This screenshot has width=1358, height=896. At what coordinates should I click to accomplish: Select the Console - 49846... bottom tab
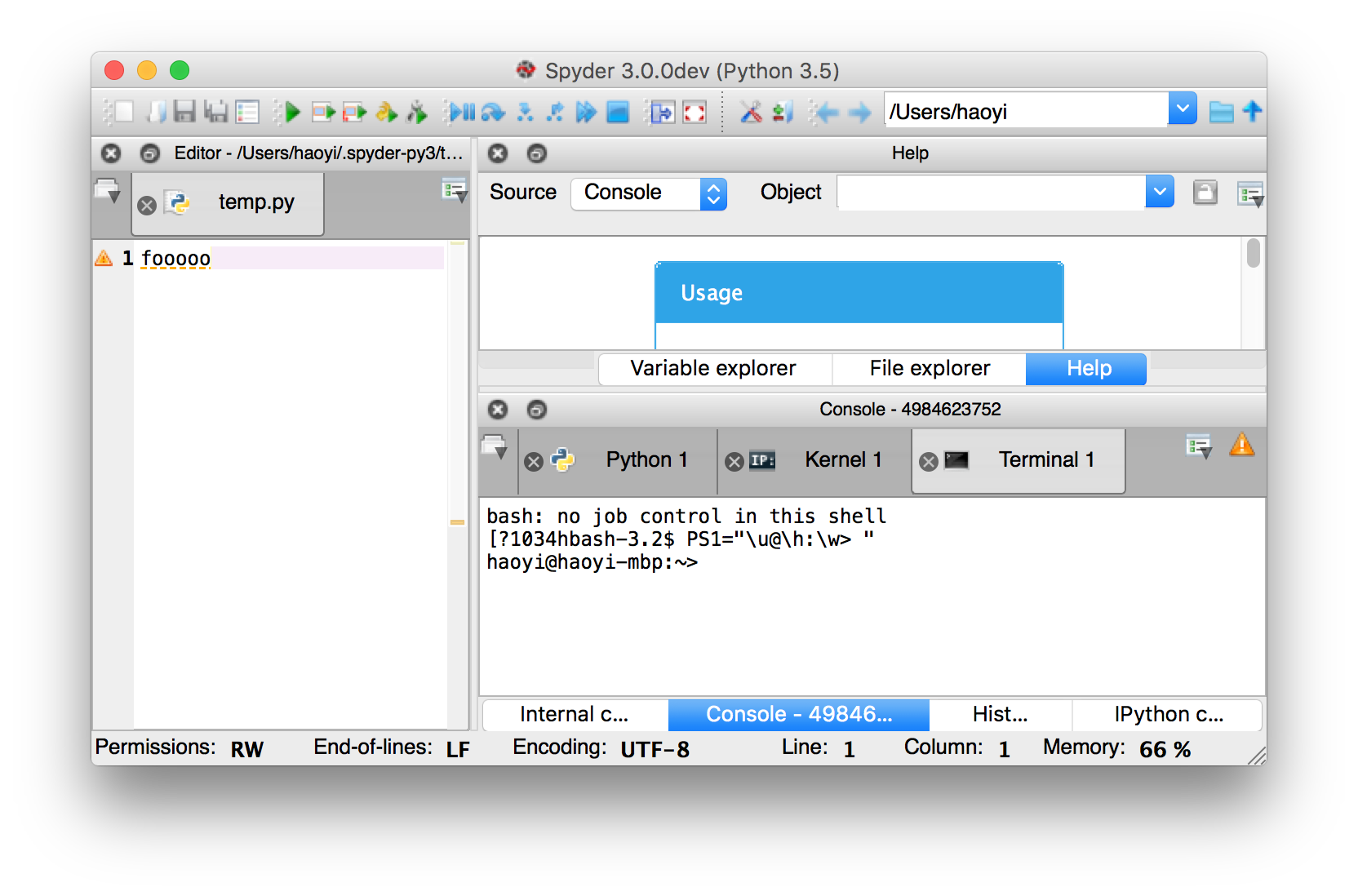tap(799, 715)
